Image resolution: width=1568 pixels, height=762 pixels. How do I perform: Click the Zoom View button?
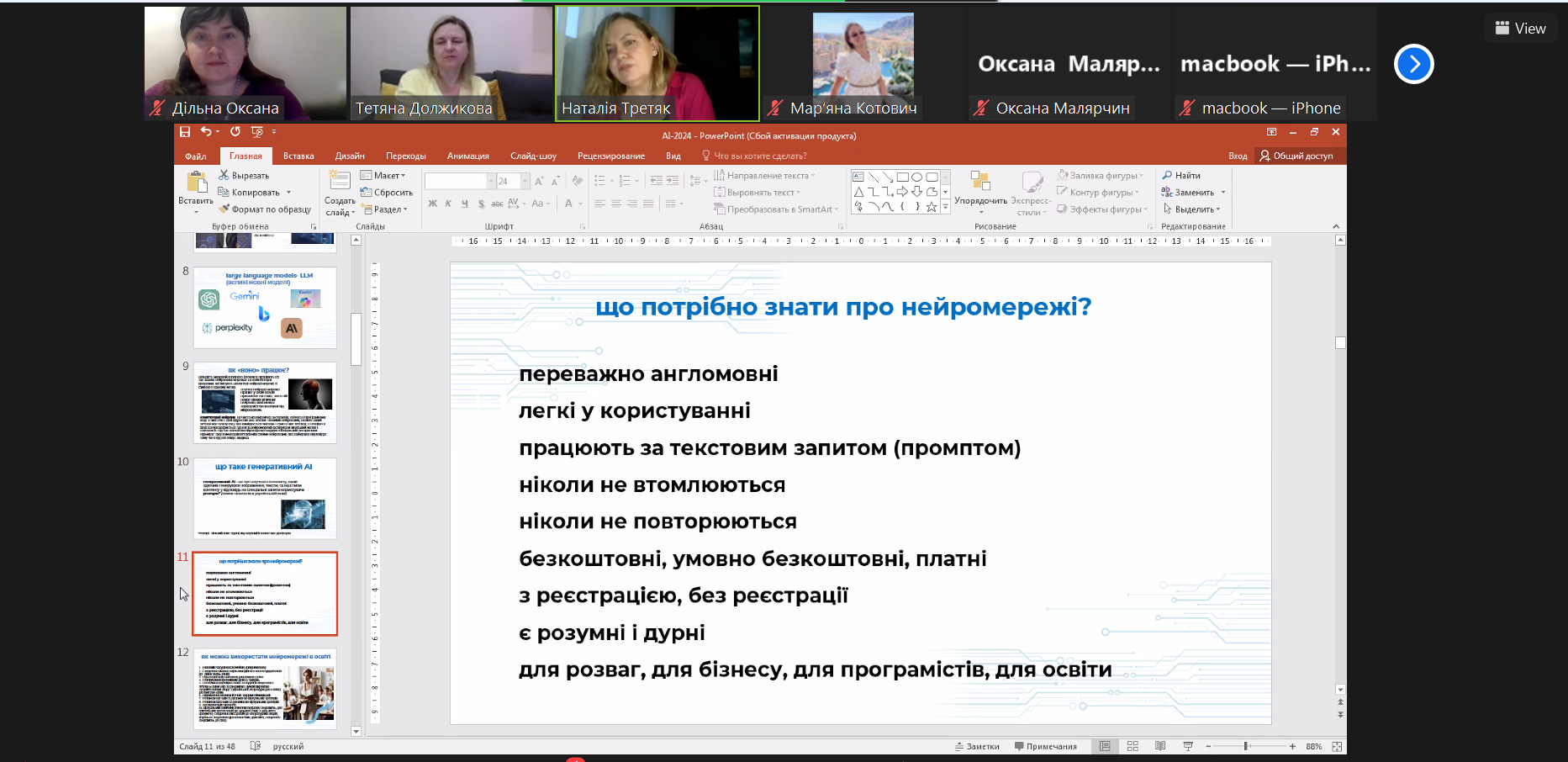click(1520, 29)
